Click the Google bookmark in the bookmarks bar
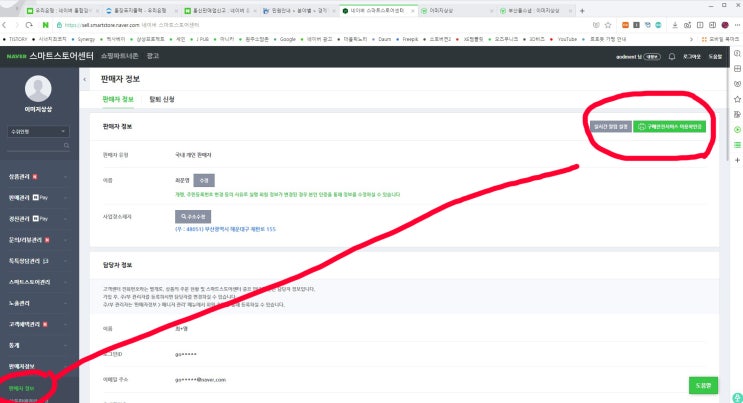Image resolution: width=743 pixels, height=403 pixels. pos(287,39)
